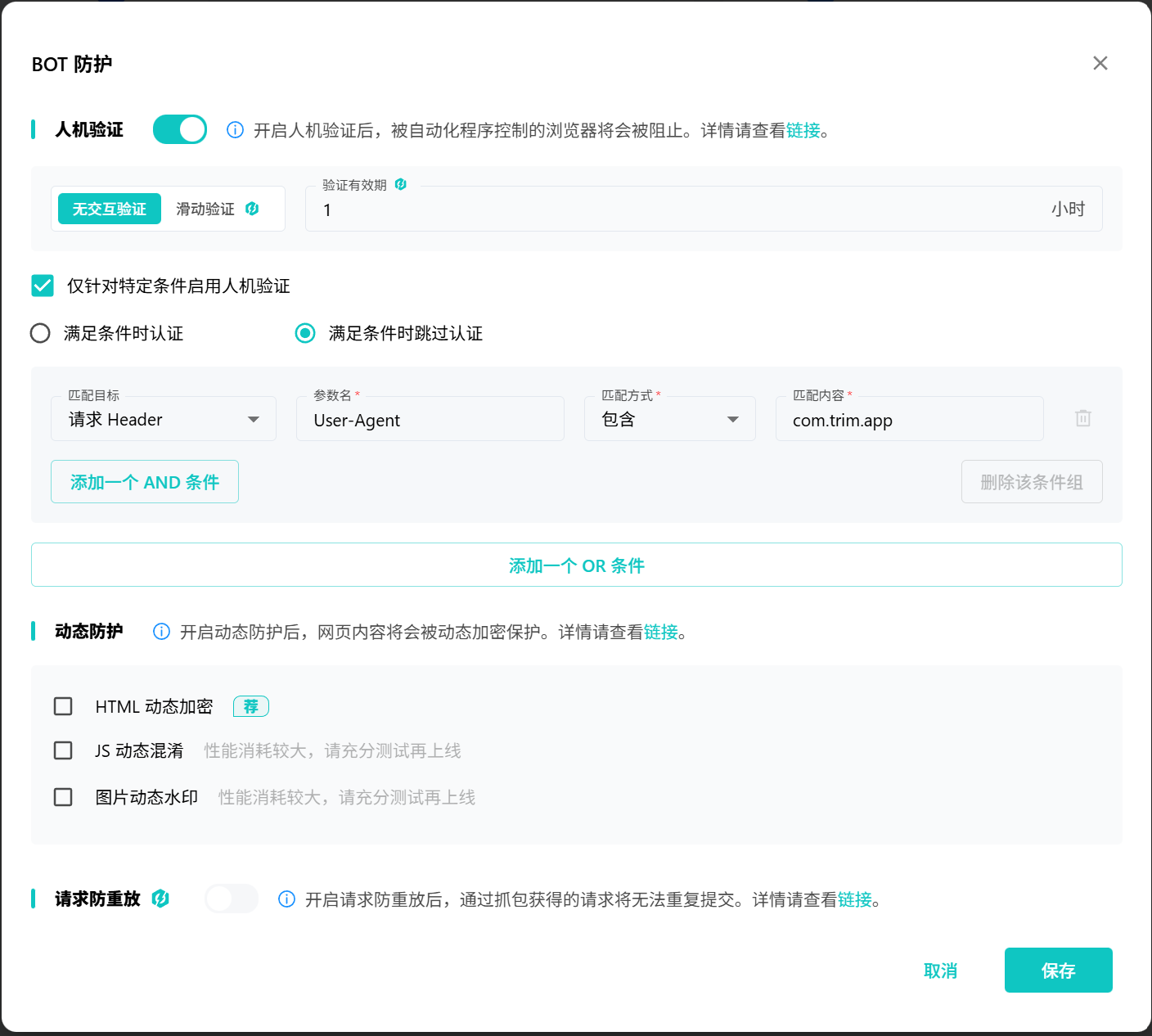
Task: Open the 匹配目标 dropdown showing 请求 Header
Action: [163, 418]
